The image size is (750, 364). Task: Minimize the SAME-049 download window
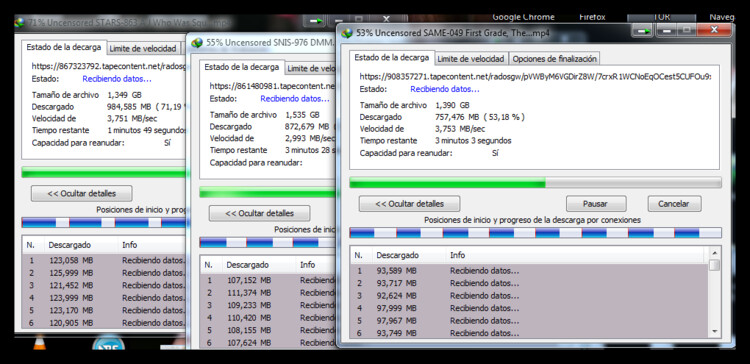click(x=666, y=31)
